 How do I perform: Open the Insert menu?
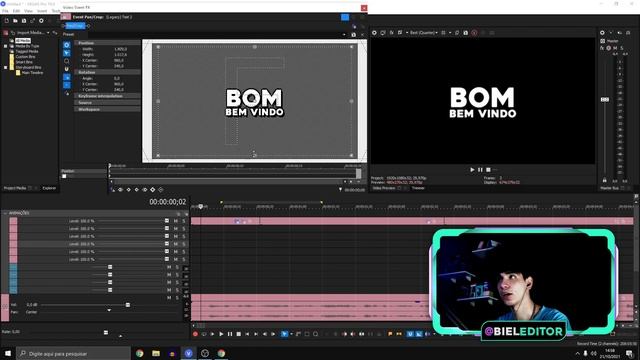[42, 11]
